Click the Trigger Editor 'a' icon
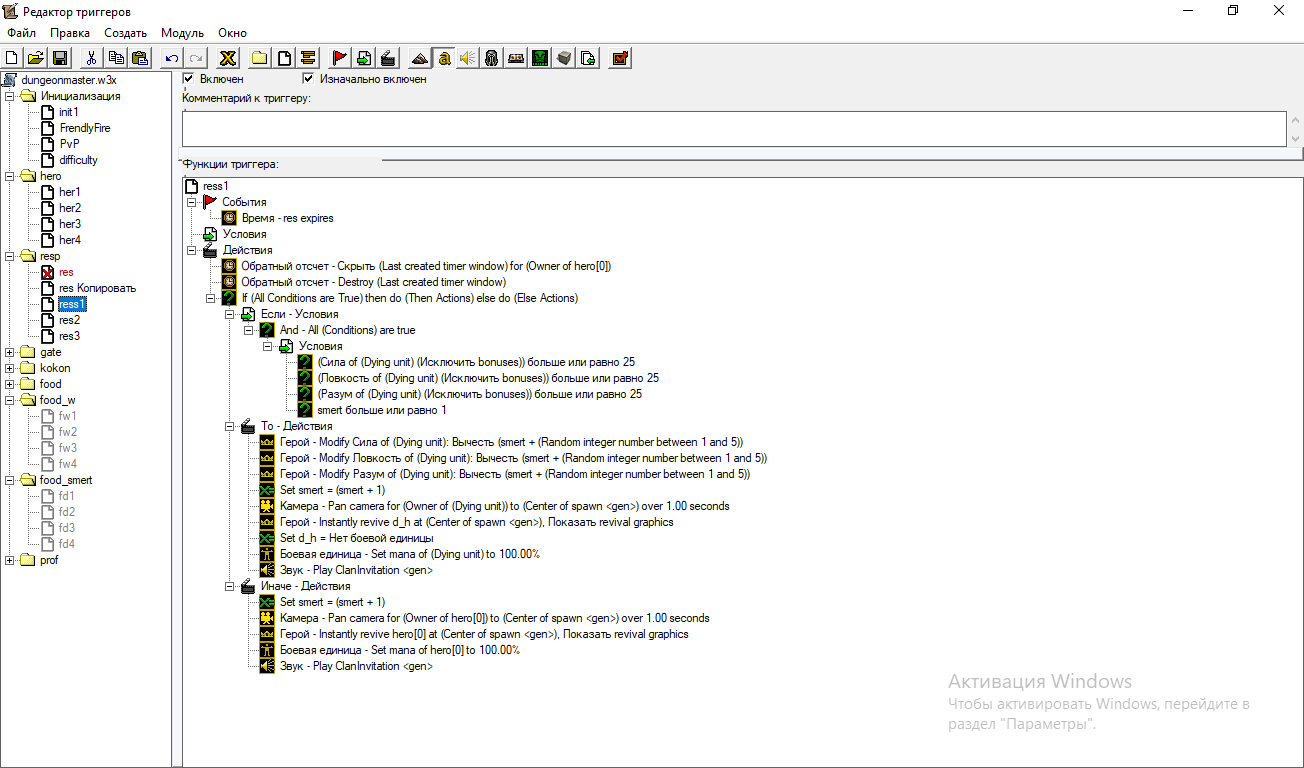Screen dimensions: 1304x768 [x=444, y=58]
